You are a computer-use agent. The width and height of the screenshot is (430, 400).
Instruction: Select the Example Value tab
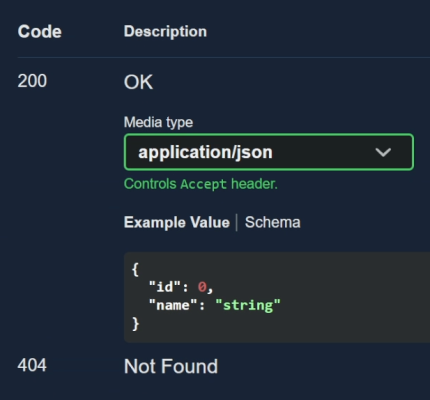coord(177,222)
